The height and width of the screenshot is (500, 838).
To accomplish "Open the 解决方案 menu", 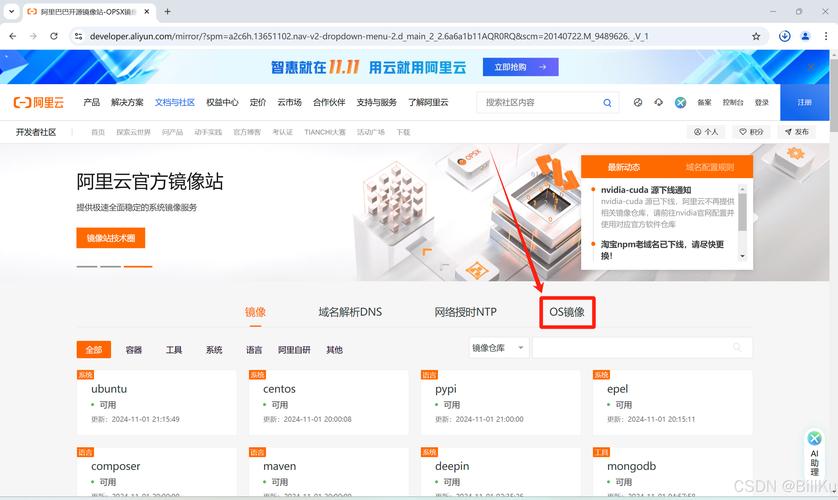I will point(127,102).
